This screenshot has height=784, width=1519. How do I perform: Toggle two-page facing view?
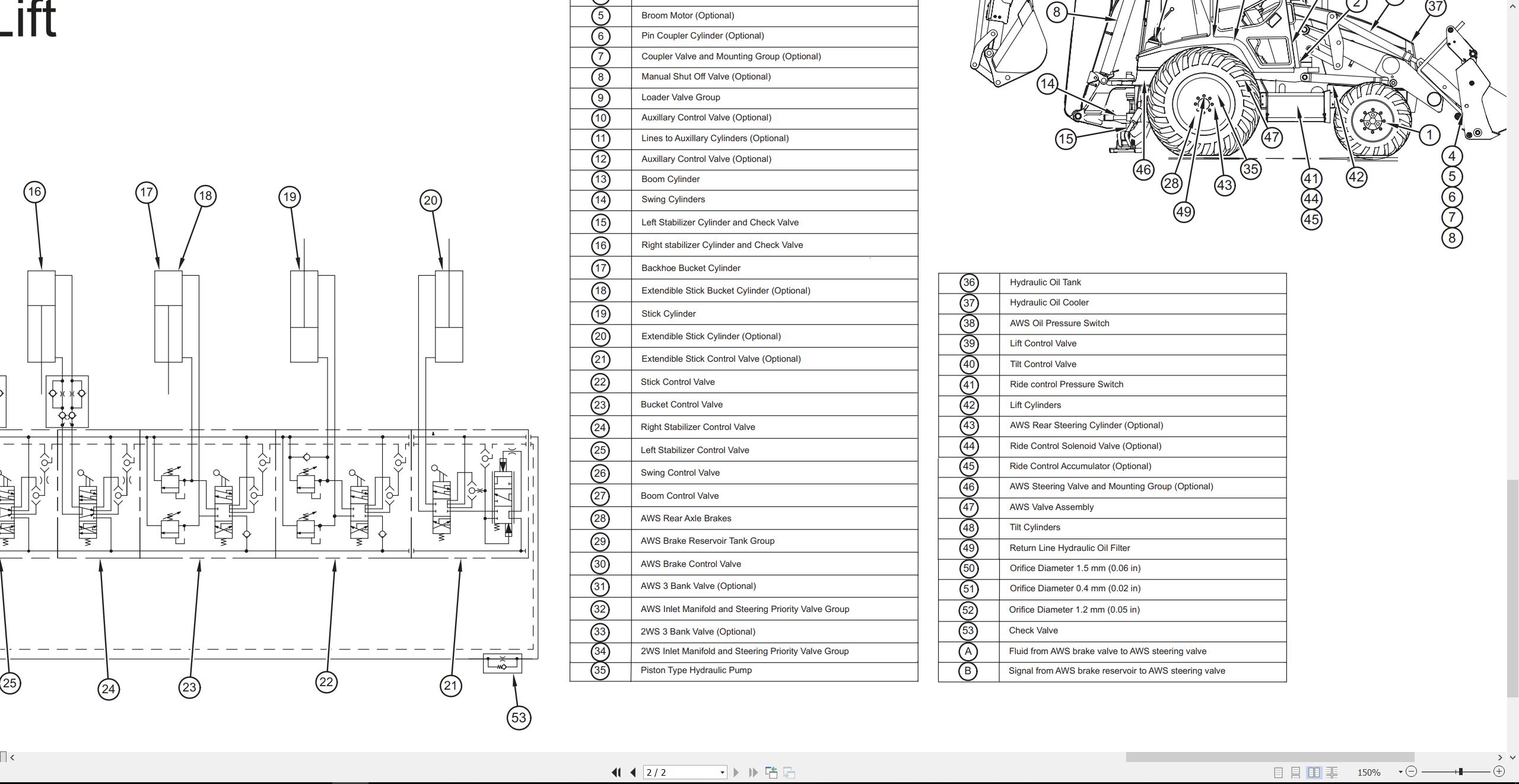(x=1314, y=772)
